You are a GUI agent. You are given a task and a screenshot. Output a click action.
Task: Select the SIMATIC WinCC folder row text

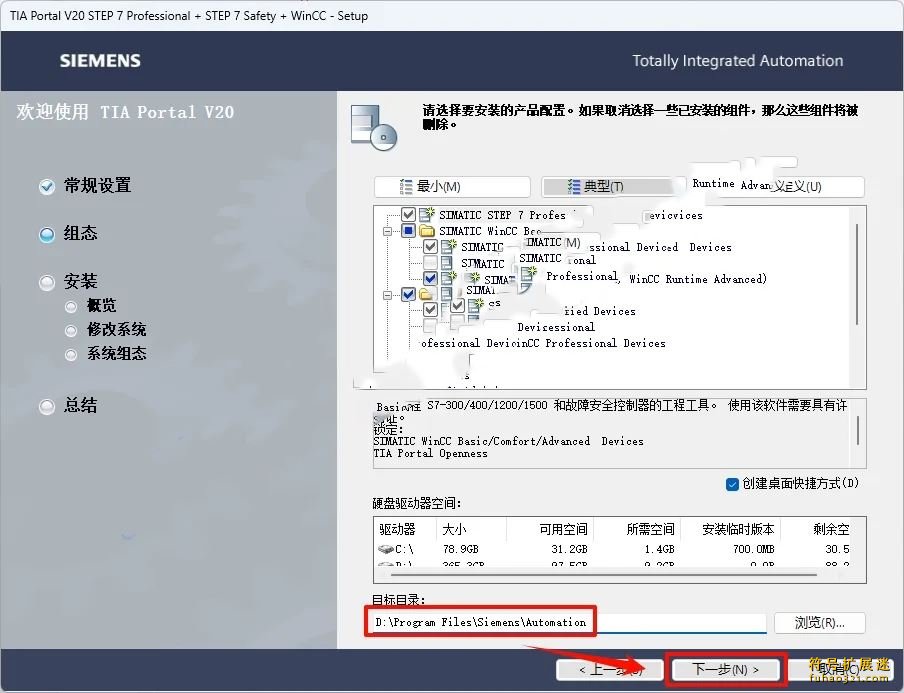(489, 231)
